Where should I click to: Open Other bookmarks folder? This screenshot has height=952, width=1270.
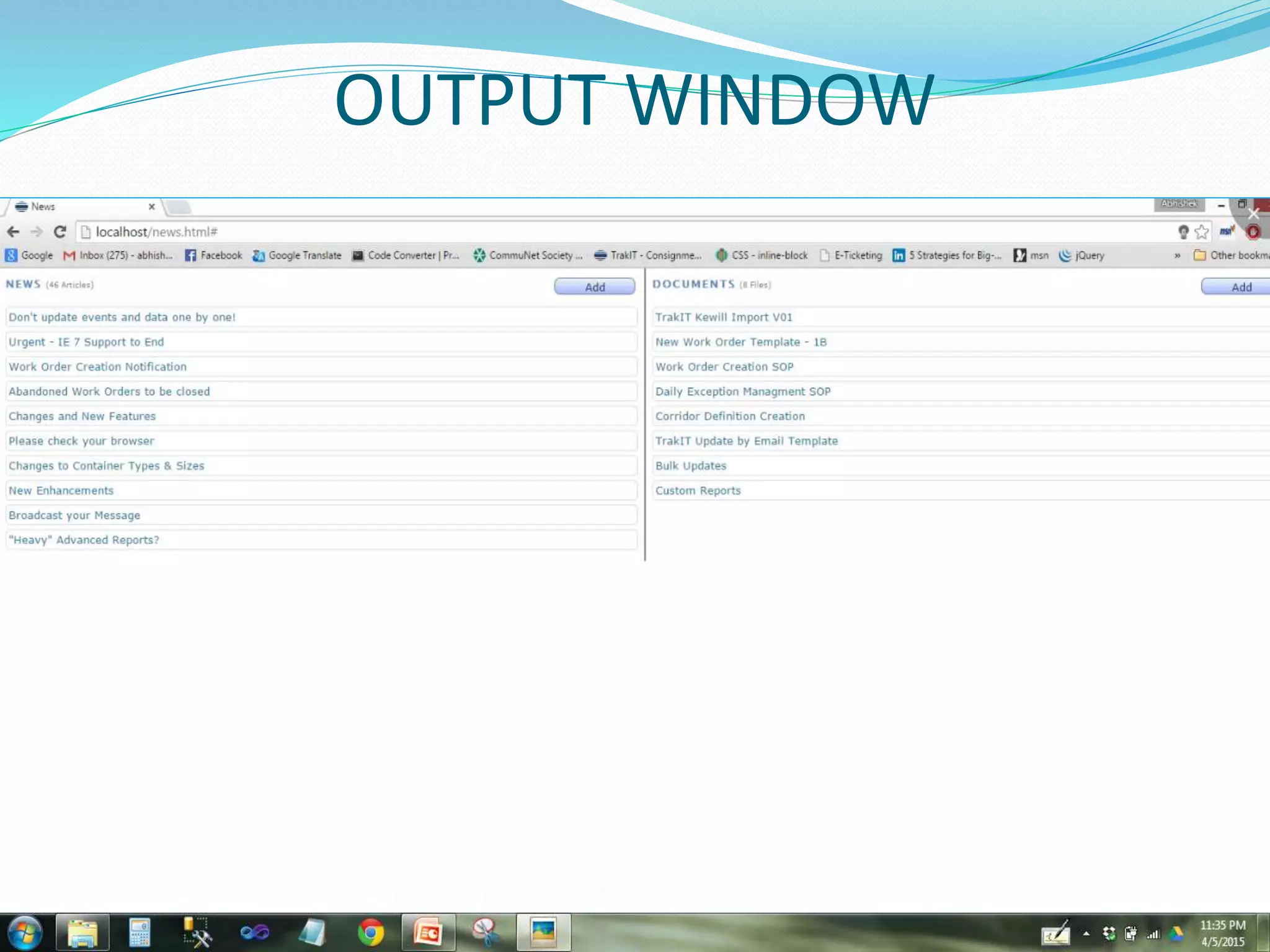(1231, 255)
